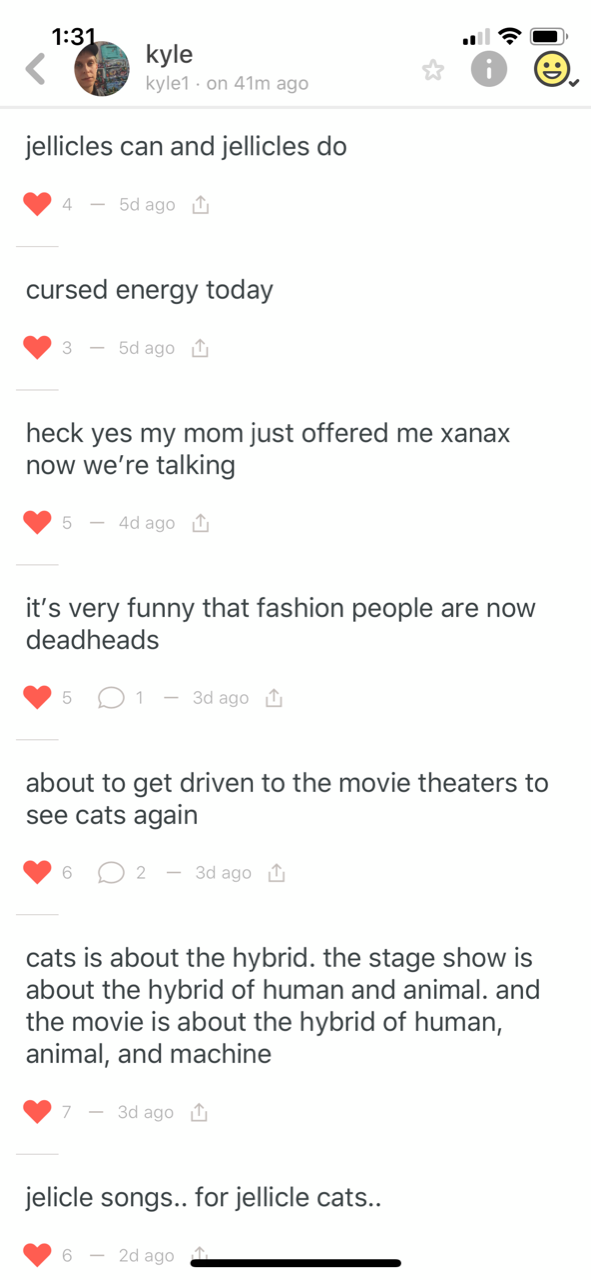Share the xanax post
Viewport: 591px width, 1280px height.
click(199, 523)
